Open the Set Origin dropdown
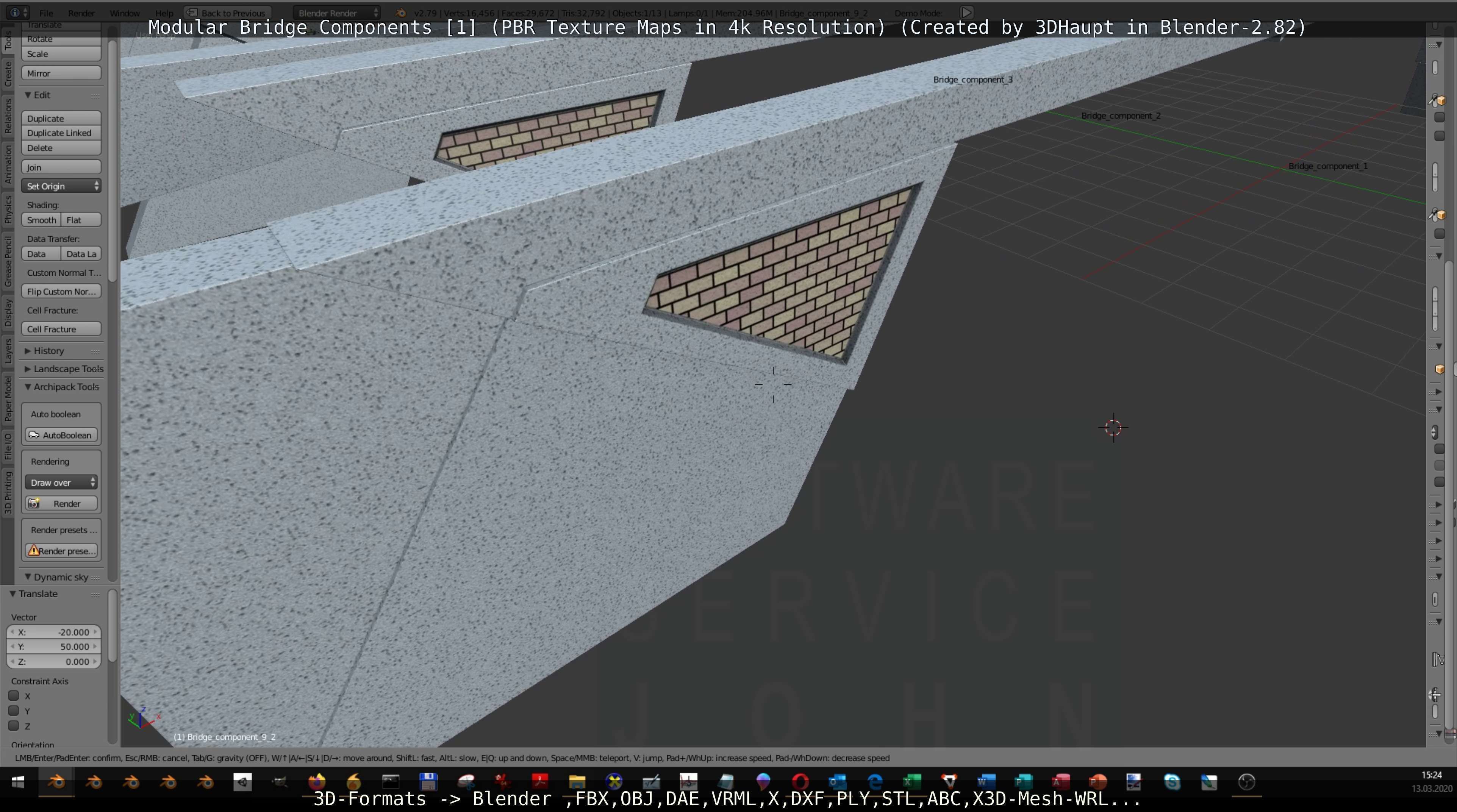The image size is (1457, 812). pos(61,186)
